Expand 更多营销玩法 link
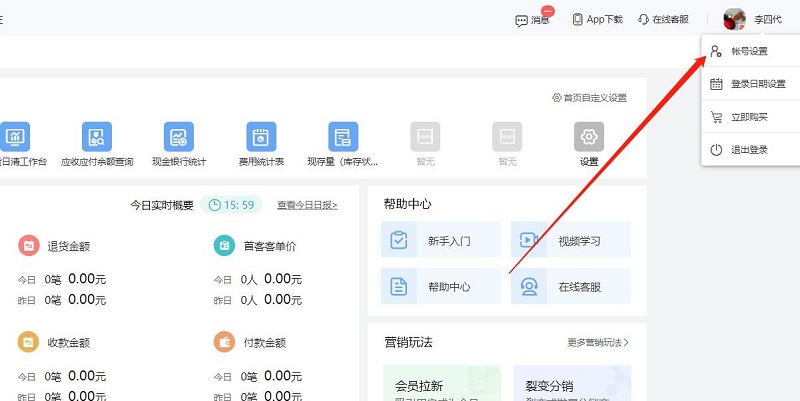 (x=598, y=342)
